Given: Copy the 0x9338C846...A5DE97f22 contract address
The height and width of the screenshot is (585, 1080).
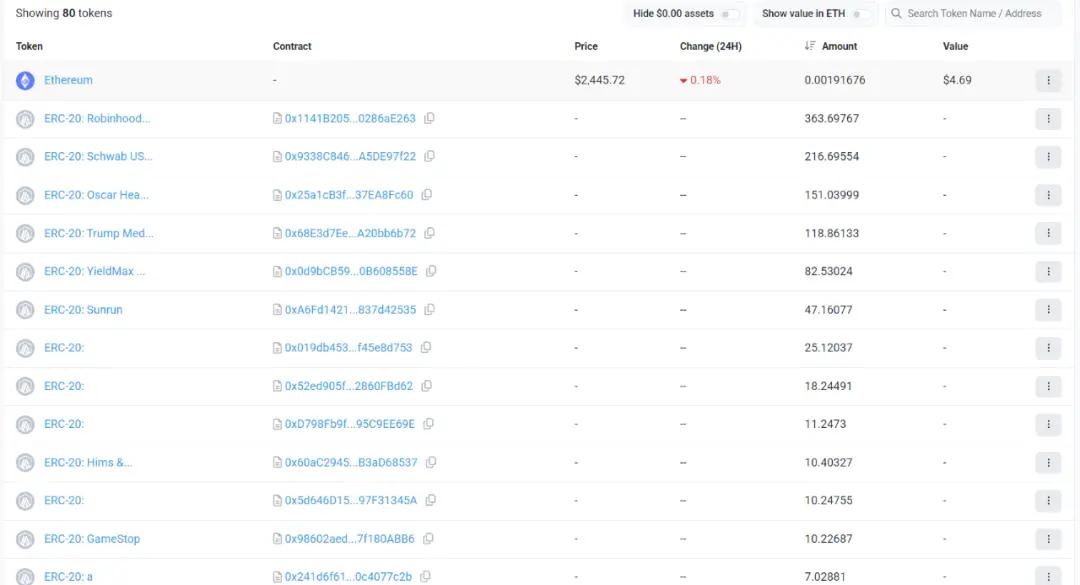Looking at the screenshot, I should coord(429,156).
